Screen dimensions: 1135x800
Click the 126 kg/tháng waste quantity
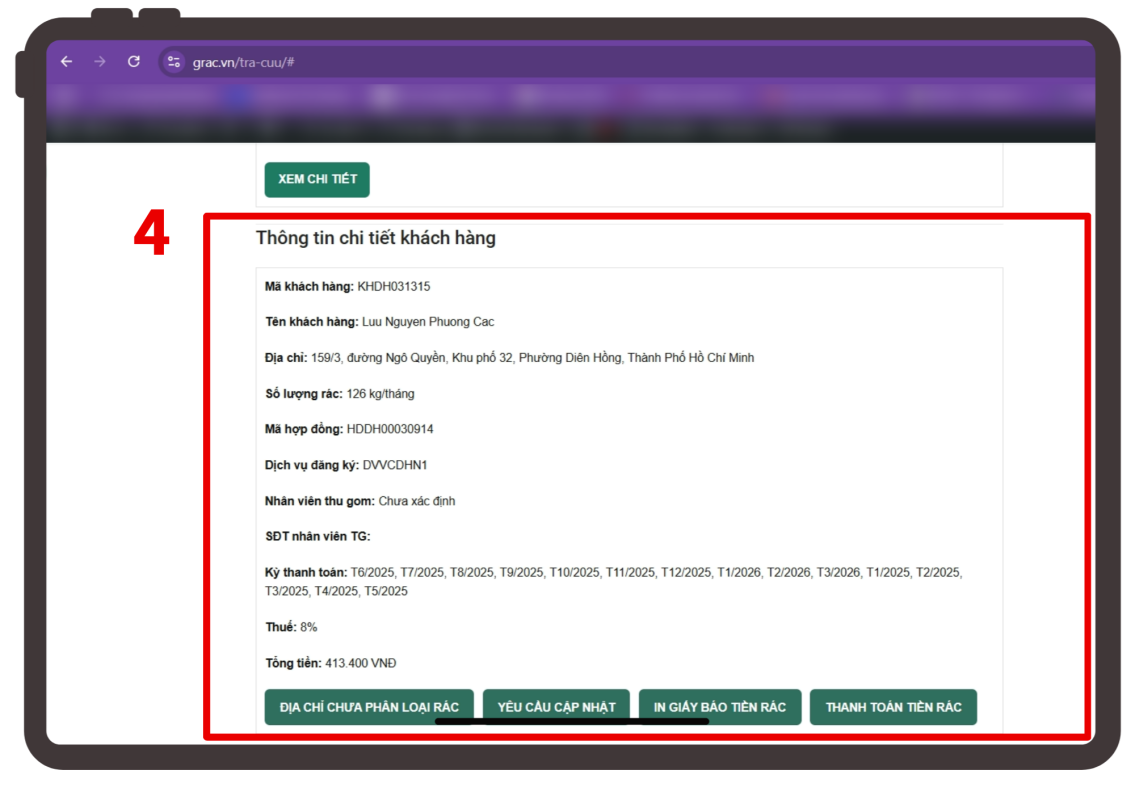[380, 394]
